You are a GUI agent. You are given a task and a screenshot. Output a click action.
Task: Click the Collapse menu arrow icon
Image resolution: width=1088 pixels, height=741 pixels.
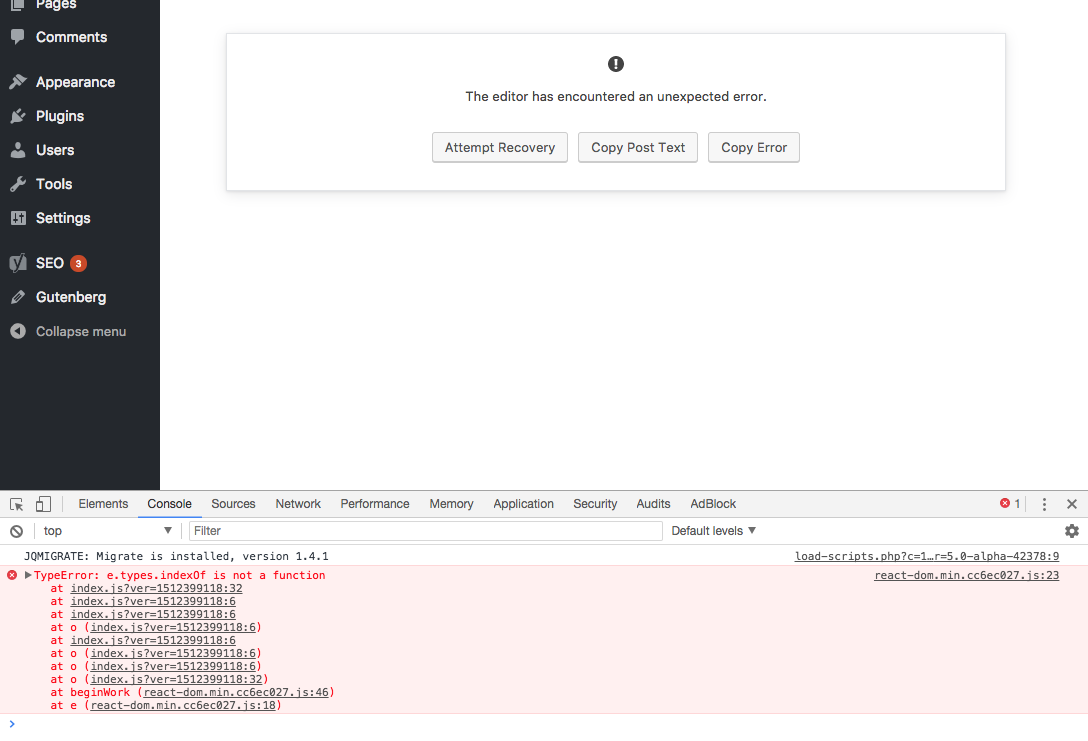click(x=18, y=332)
